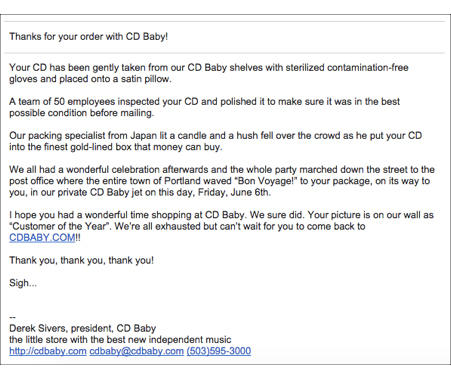The width and height of the screenshot is (451, 379).
Task: Click the signature dash separator above Derek Sivers
Action: point(12,317)
